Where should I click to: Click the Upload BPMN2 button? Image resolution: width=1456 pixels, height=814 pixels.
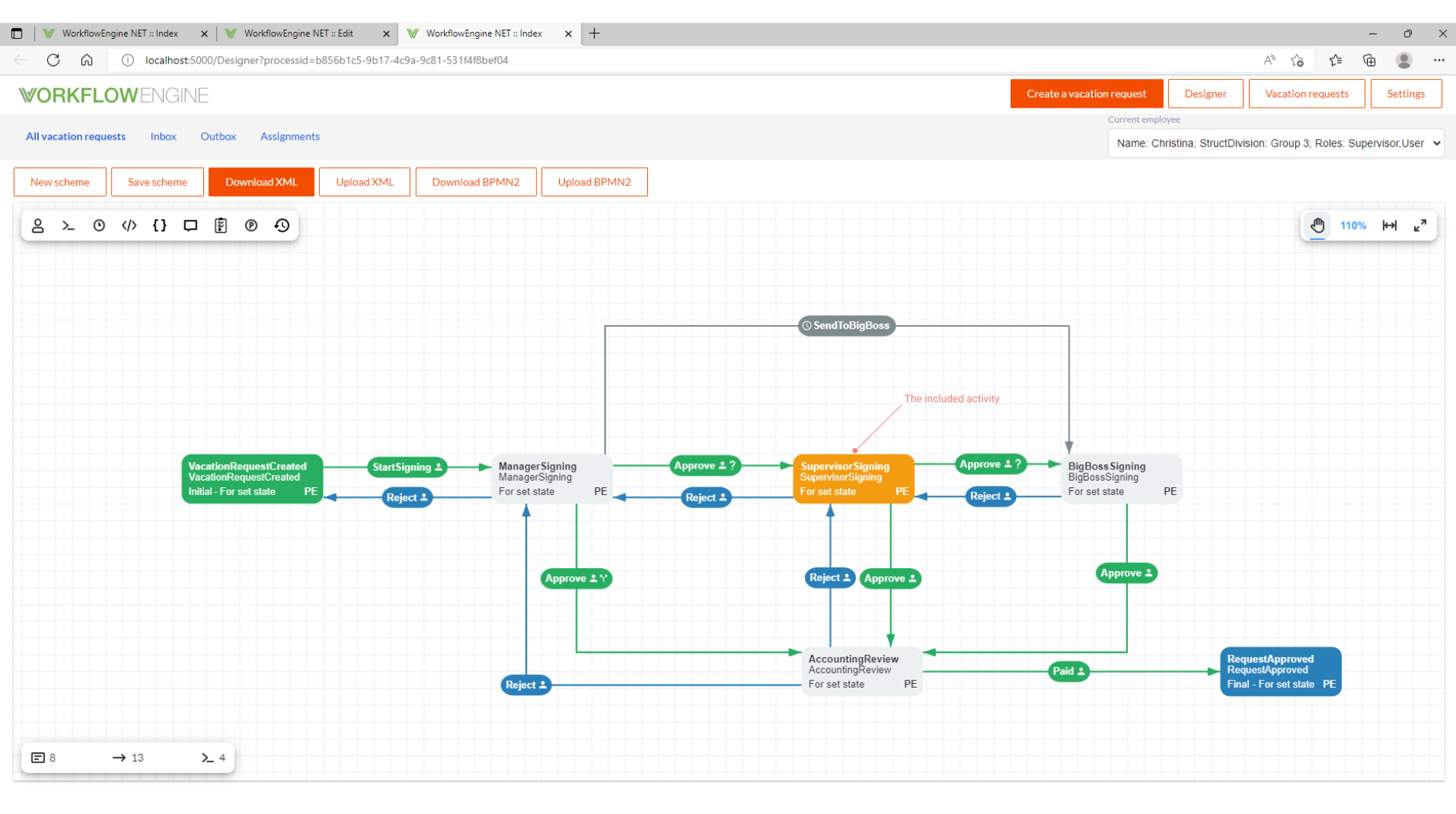coord(594,182)
